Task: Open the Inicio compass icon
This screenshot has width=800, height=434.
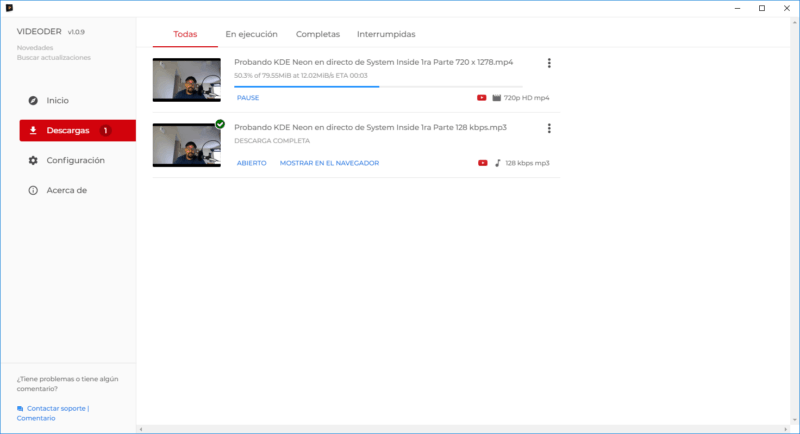Action: coord(33,100)
